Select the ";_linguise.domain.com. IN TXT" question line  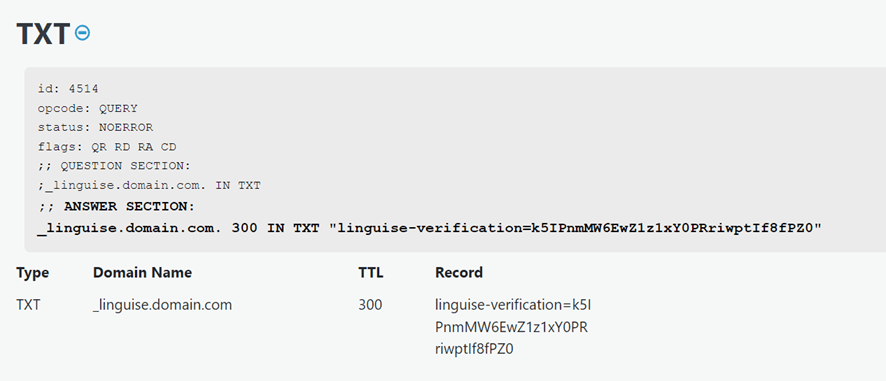click(x=149, y=185)
